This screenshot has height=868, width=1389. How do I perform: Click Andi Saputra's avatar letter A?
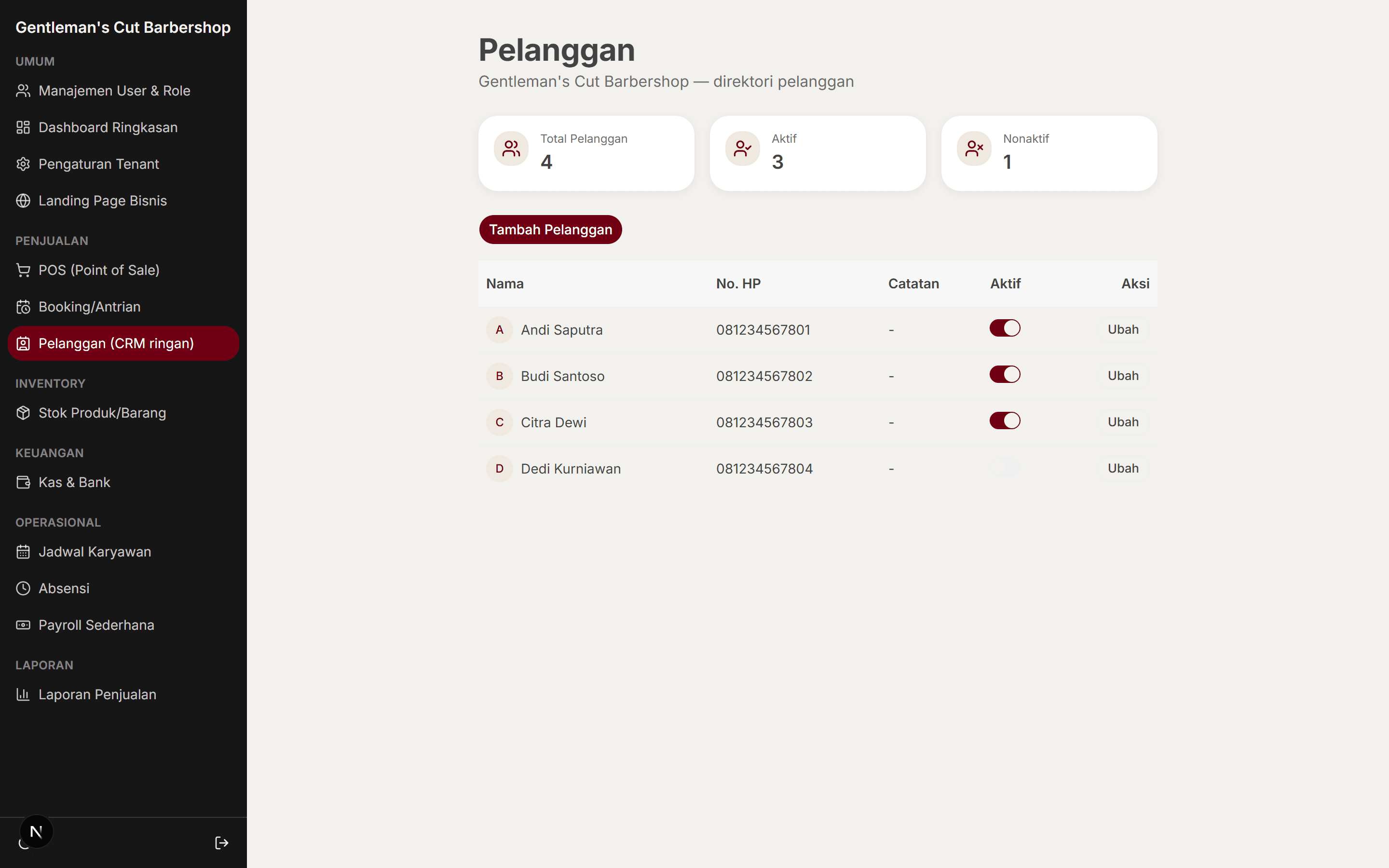pyautogui.click(x=499, y=330)
